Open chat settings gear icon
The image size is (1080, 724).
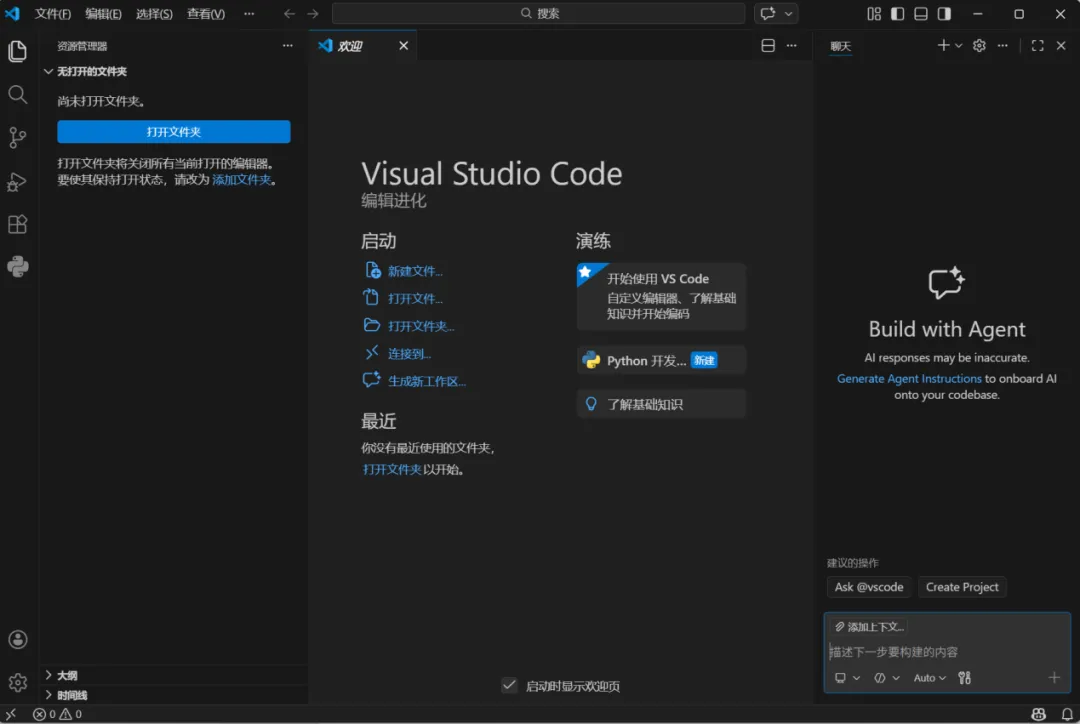click(979, 45)
